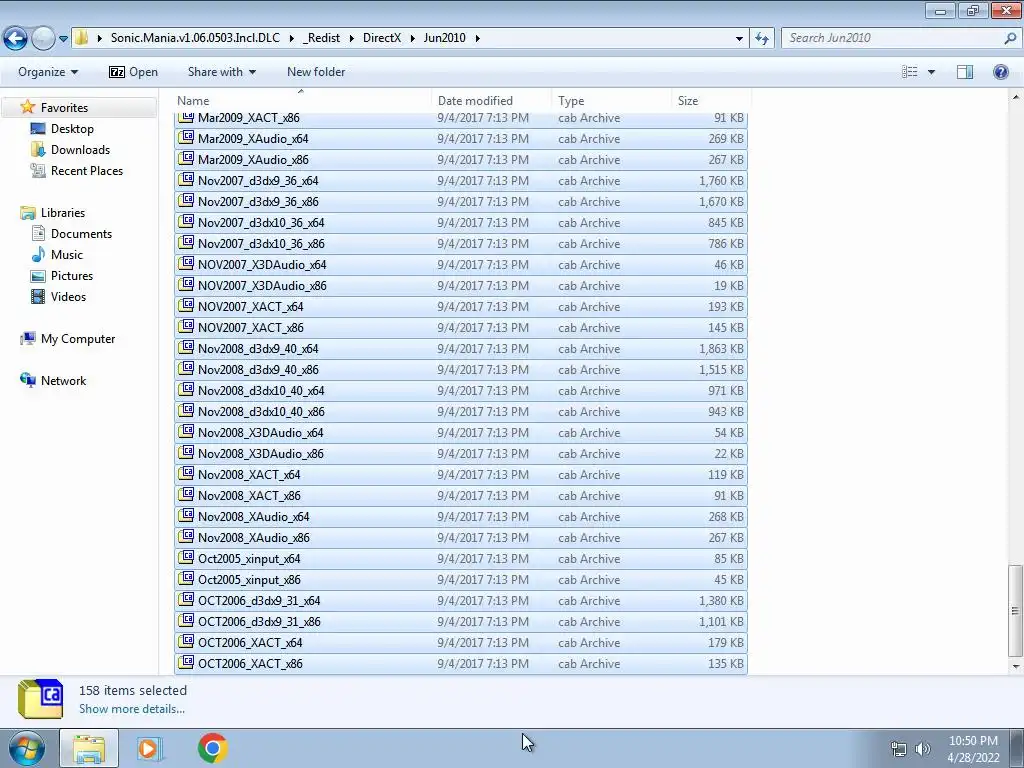Launch Windows Media Player from taskbar

point(150,748)
